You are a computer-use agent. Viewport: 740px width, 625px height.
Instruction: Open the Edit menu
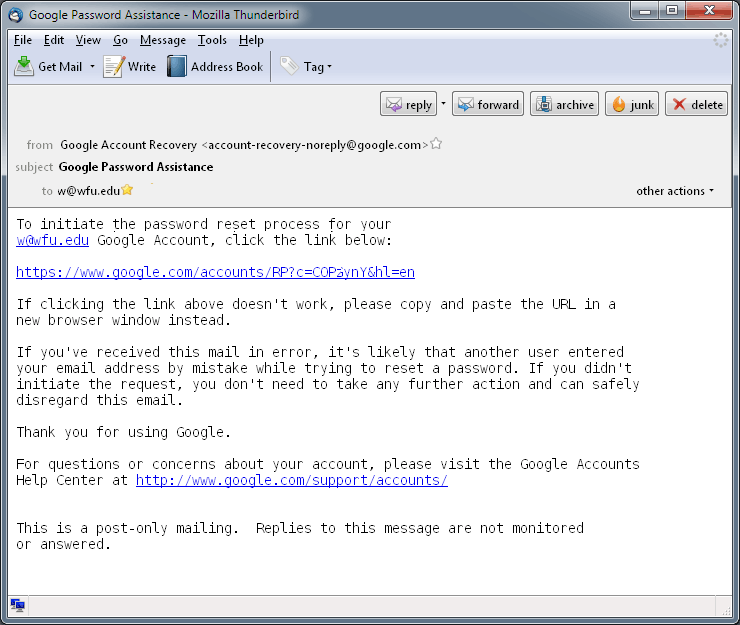click(x=54, y=40)
